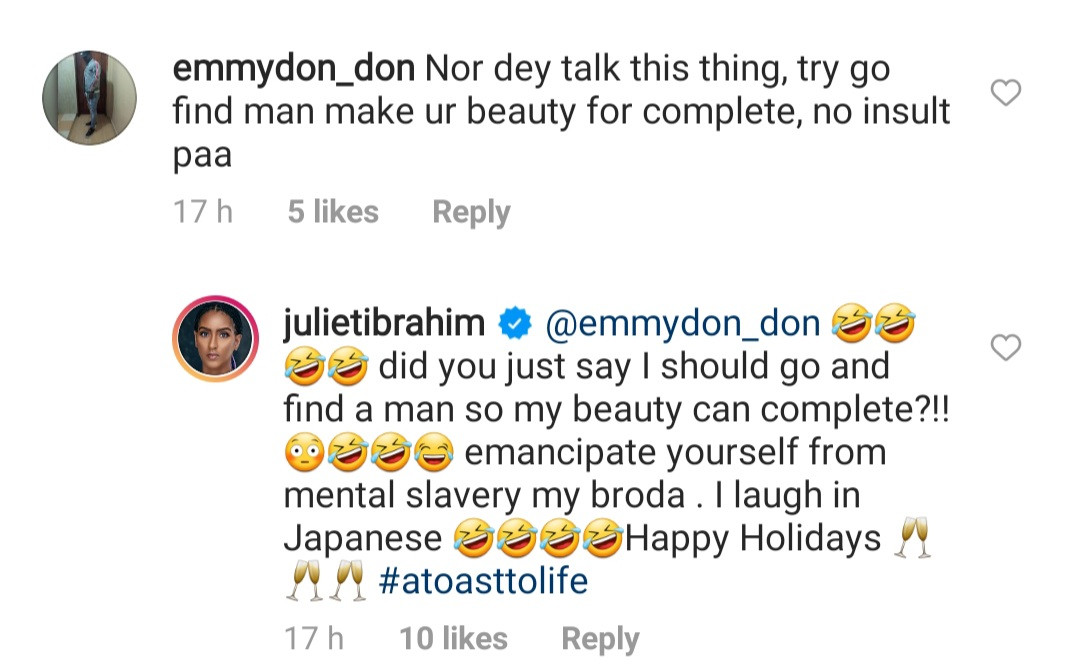This screenshot has height=665, width=1080.
Task: Open the emmydon_don username link
Action: coord(294,70)
